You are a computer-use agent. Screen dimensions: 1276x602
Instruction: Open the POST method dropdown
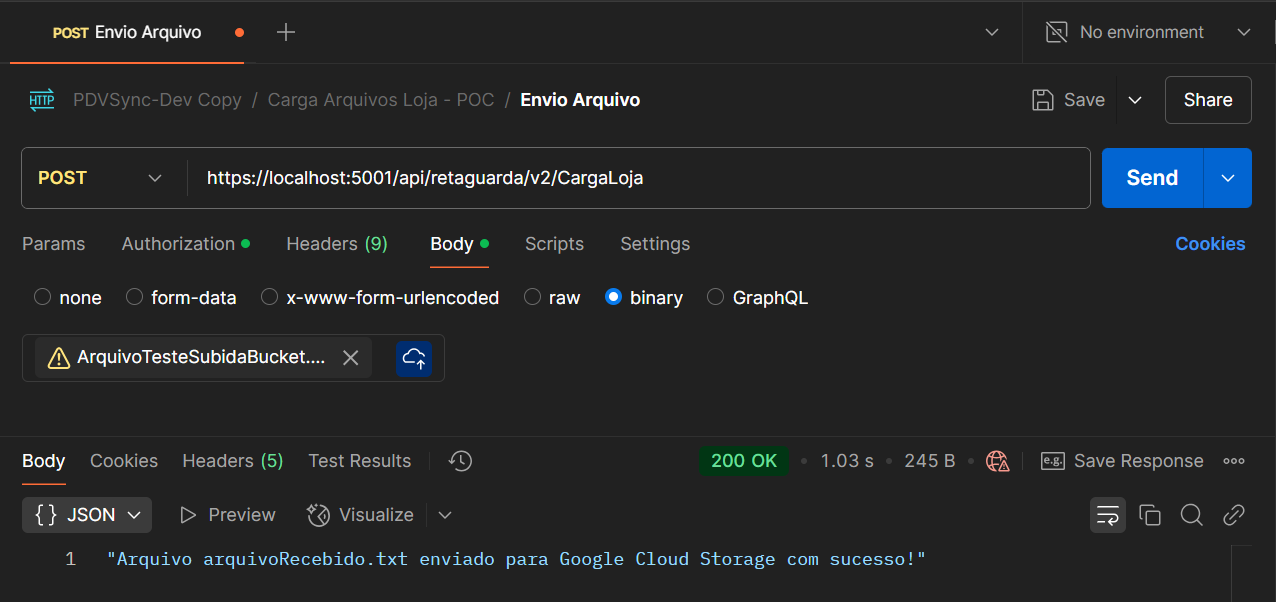click(100, 178)
